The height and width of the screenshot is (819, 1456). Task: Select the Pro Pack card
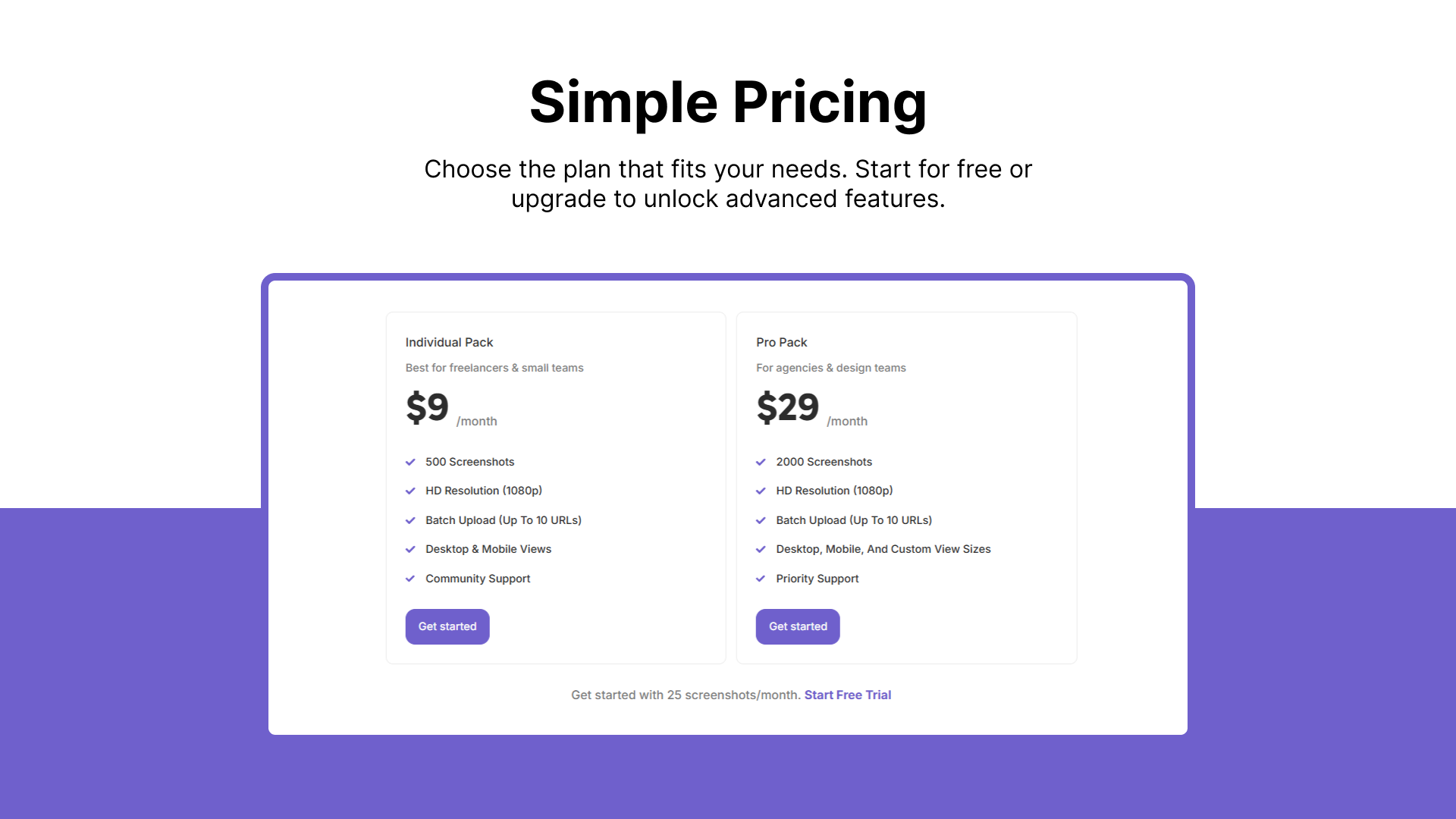pos(906,487)
